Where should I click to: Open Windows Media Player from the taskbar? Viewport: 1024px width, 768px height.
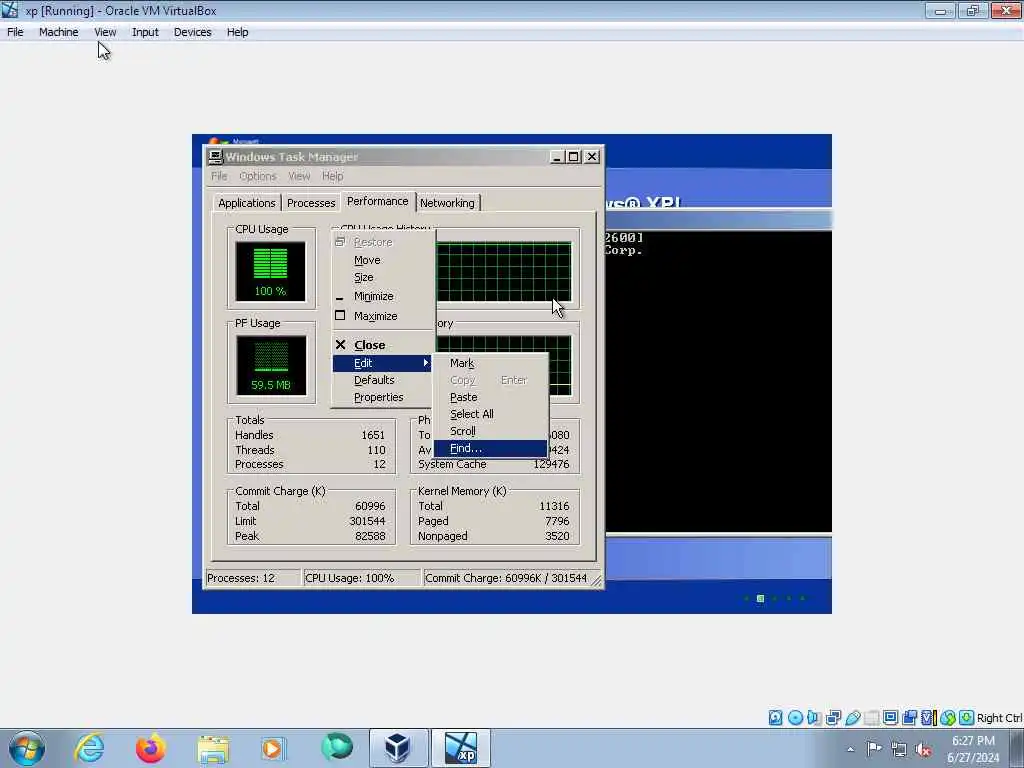pyautogui.click(x=272, y=748)
